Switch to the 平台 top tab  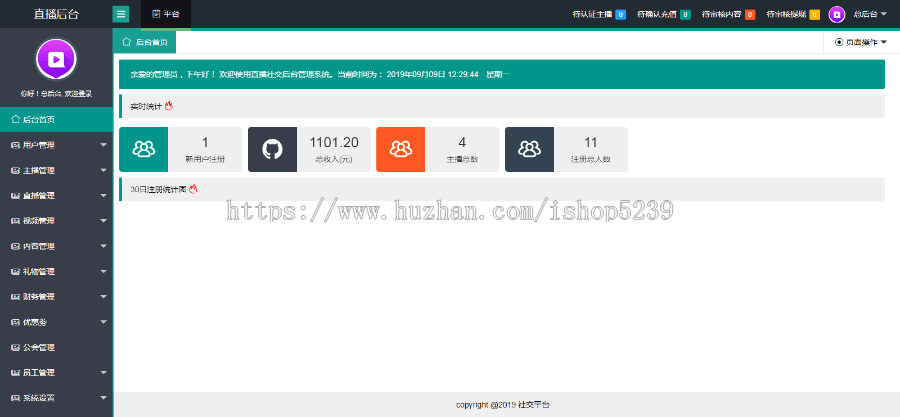tap(166, 14)
